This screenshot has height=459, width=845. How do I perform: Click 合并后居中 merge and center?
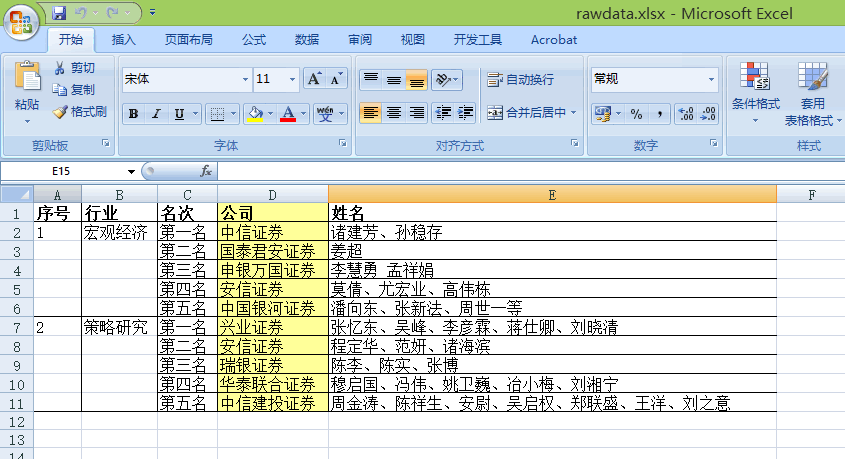coord(526,113)
